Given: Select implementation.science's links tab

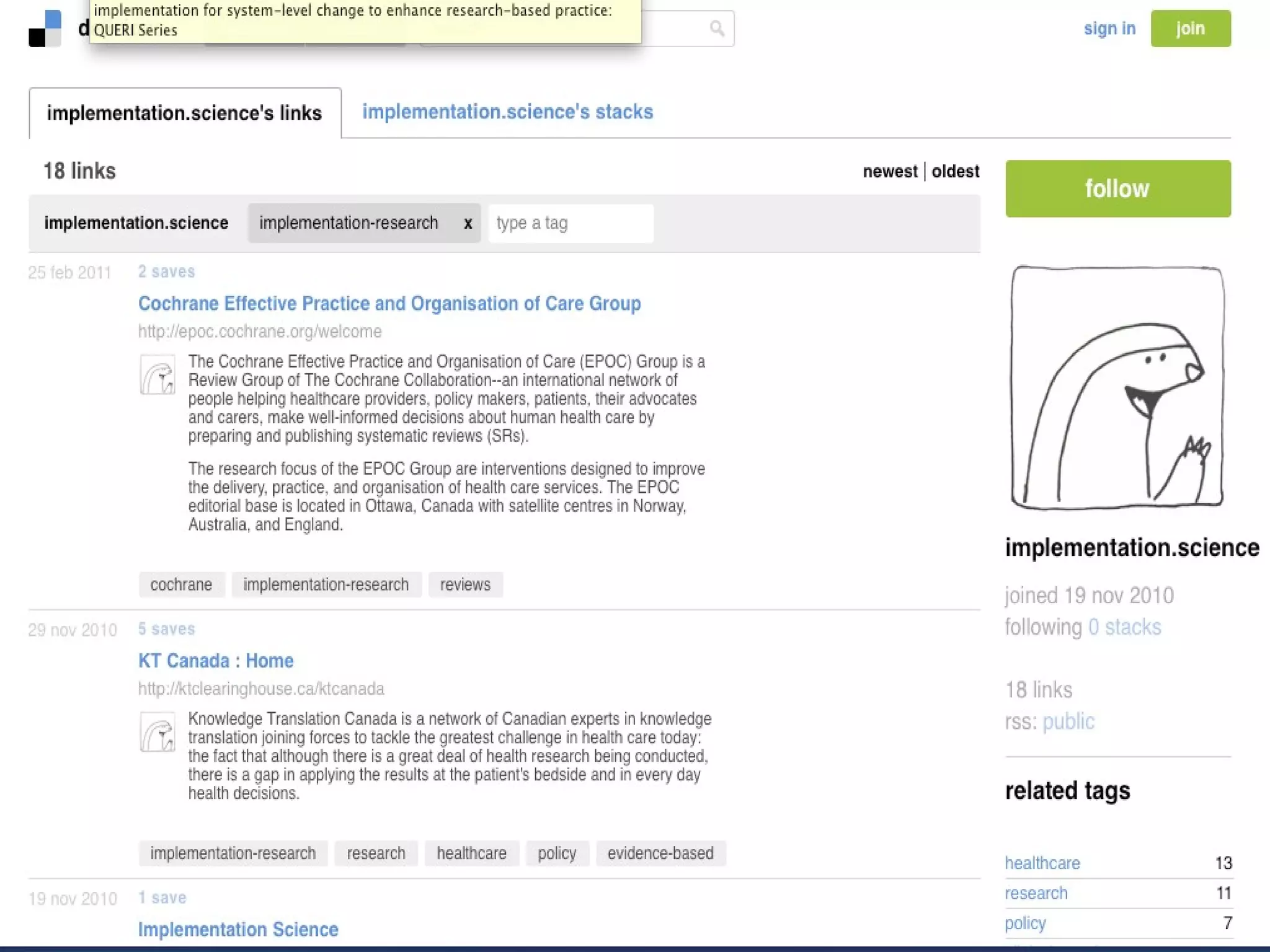Looking at the screenshot, I should [184, 113].
